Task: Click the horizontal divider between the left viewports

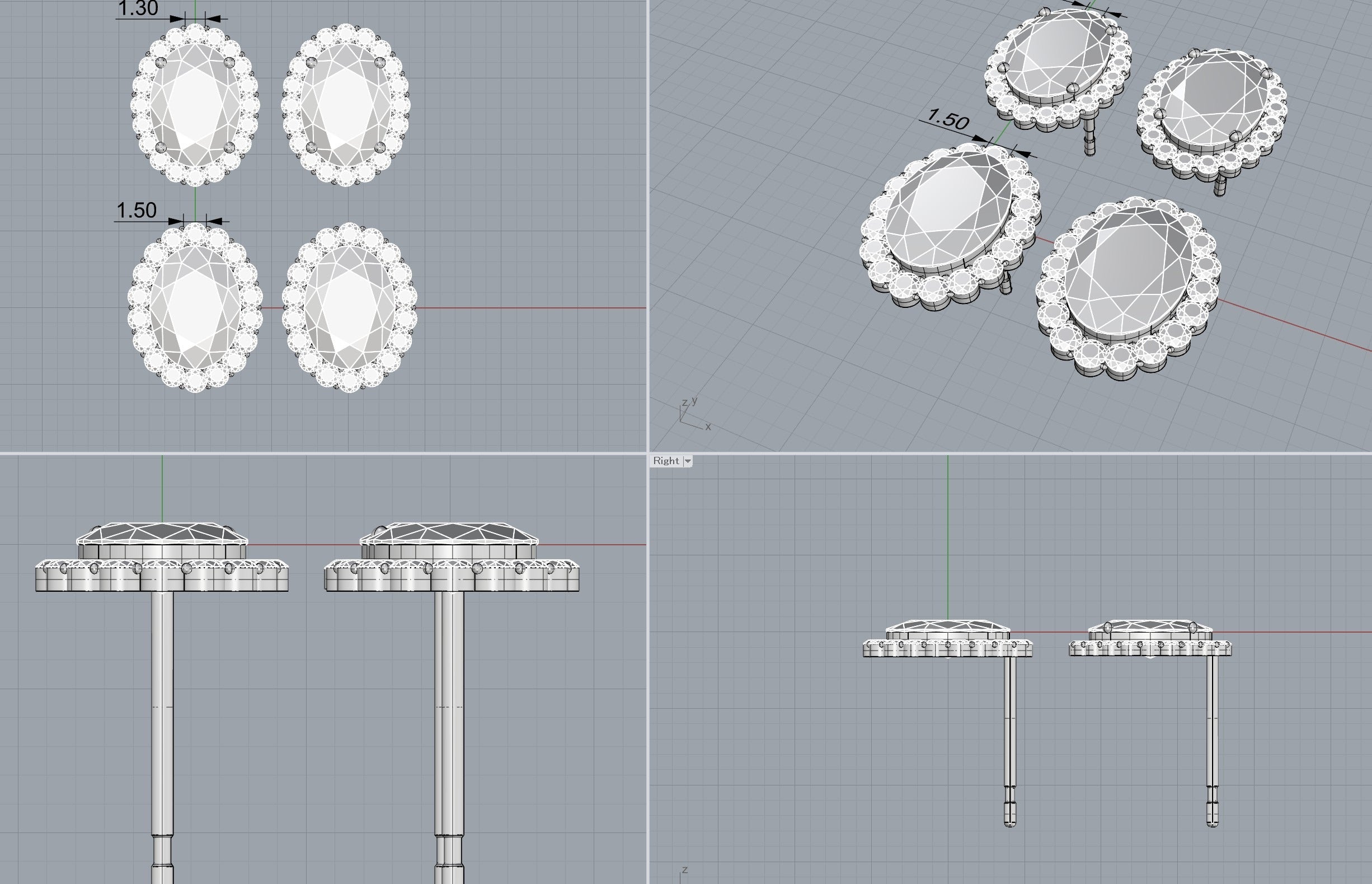Action: pos(323,453)
